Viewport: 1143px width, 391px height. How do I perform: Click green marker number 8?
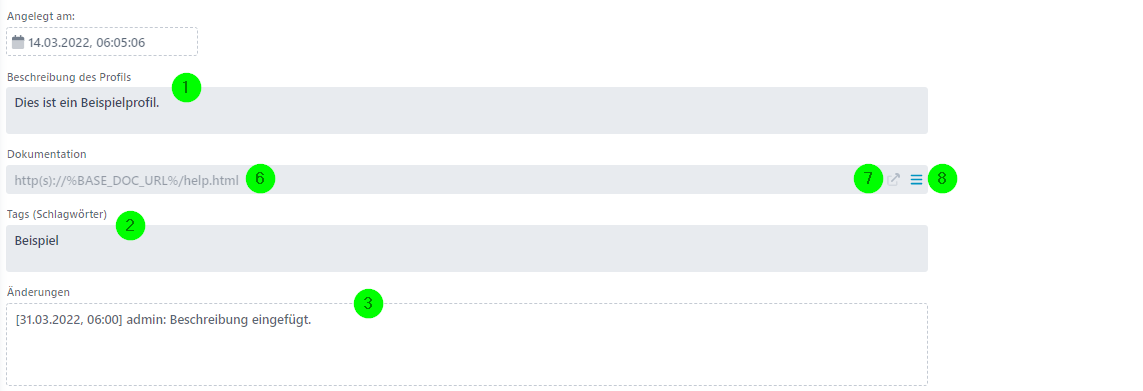click(x=942, y=179)
